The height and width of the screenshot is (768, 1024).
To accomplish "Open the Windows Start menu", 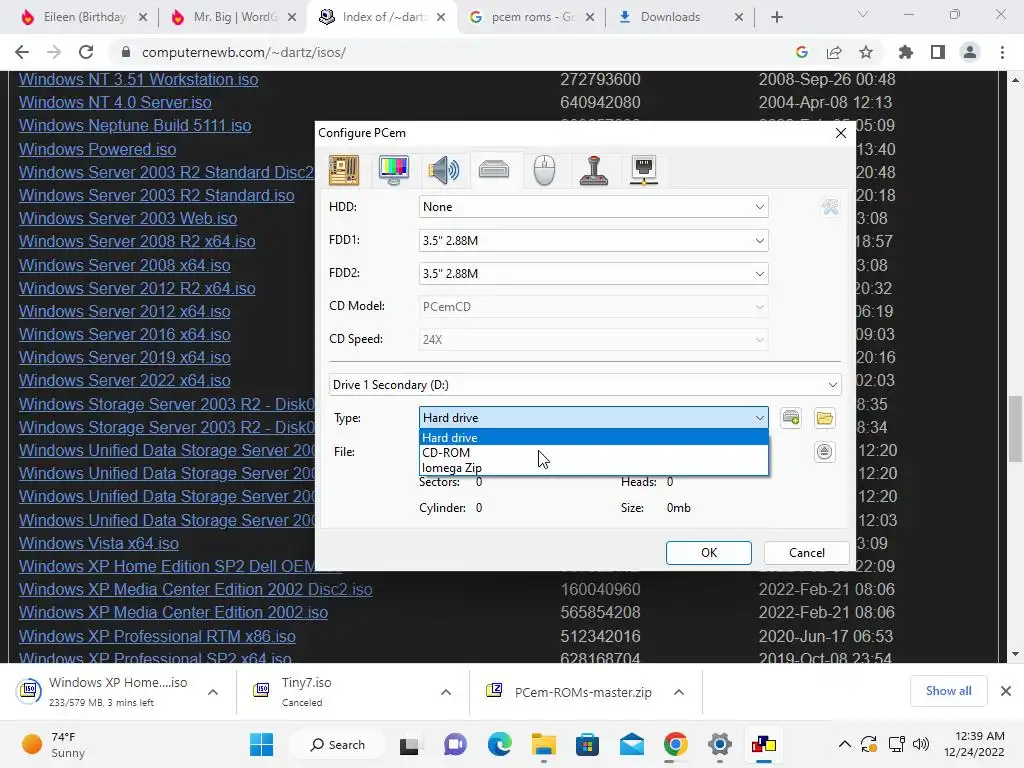I will point(261,744).
